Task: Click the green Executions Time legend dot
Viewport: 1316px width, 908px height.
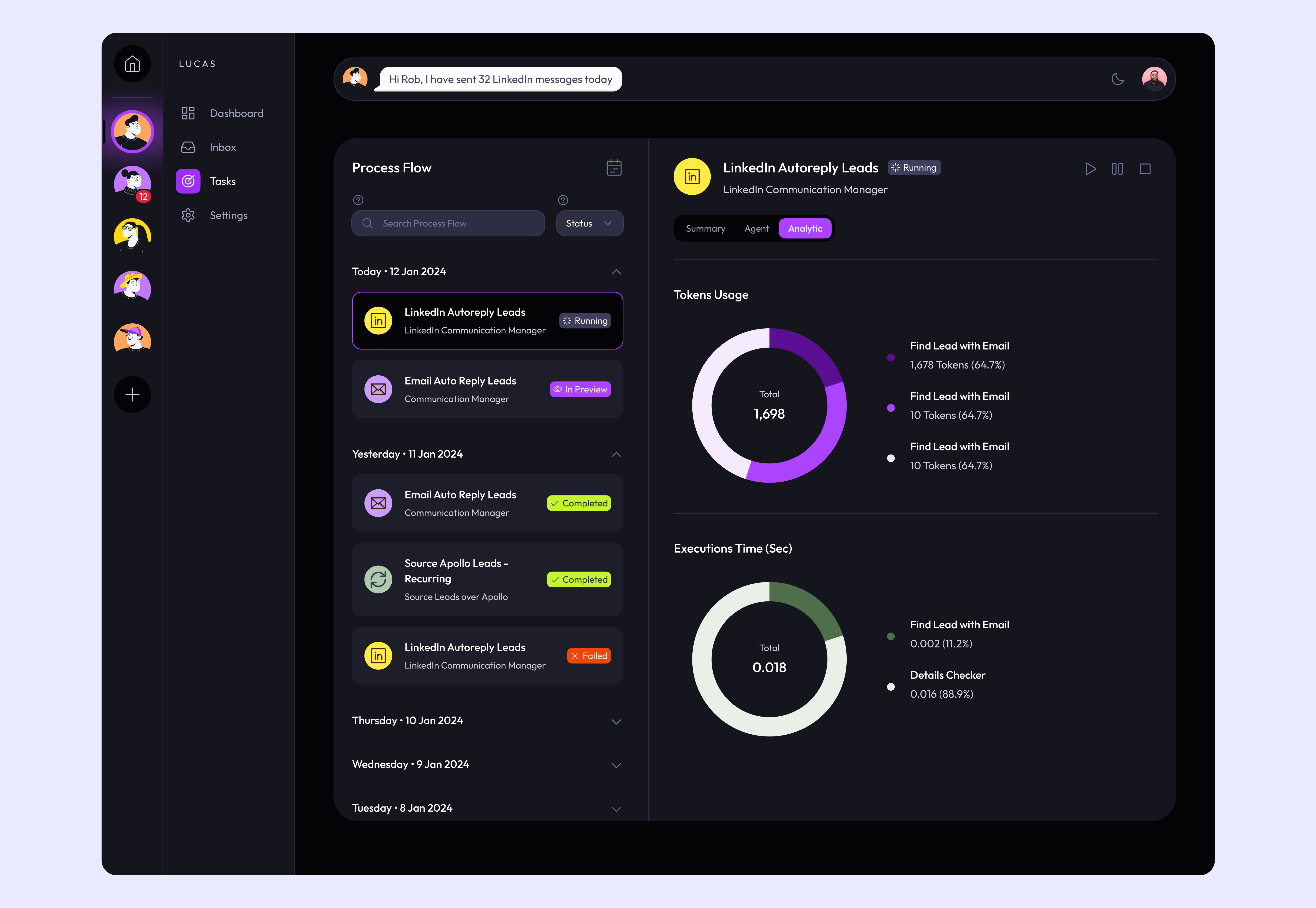Action: click(891, 637)
